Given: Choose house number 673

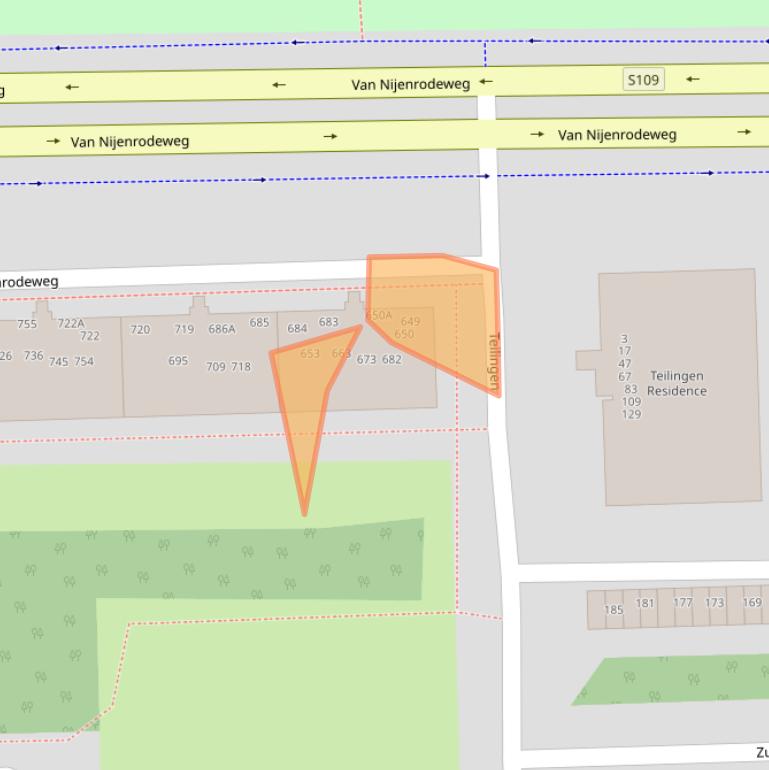Looking at the screenshot, I should (367, 360).
